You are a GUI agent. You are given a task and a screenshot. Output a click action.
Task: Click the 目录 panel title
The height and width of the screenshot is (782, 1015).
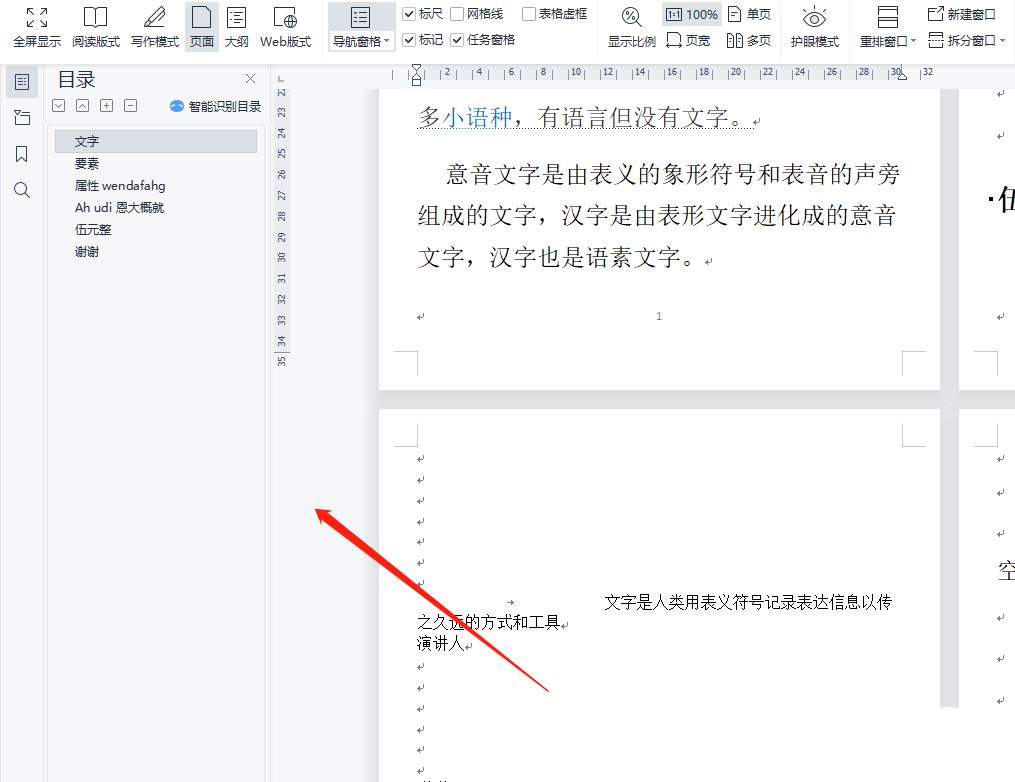76,80
